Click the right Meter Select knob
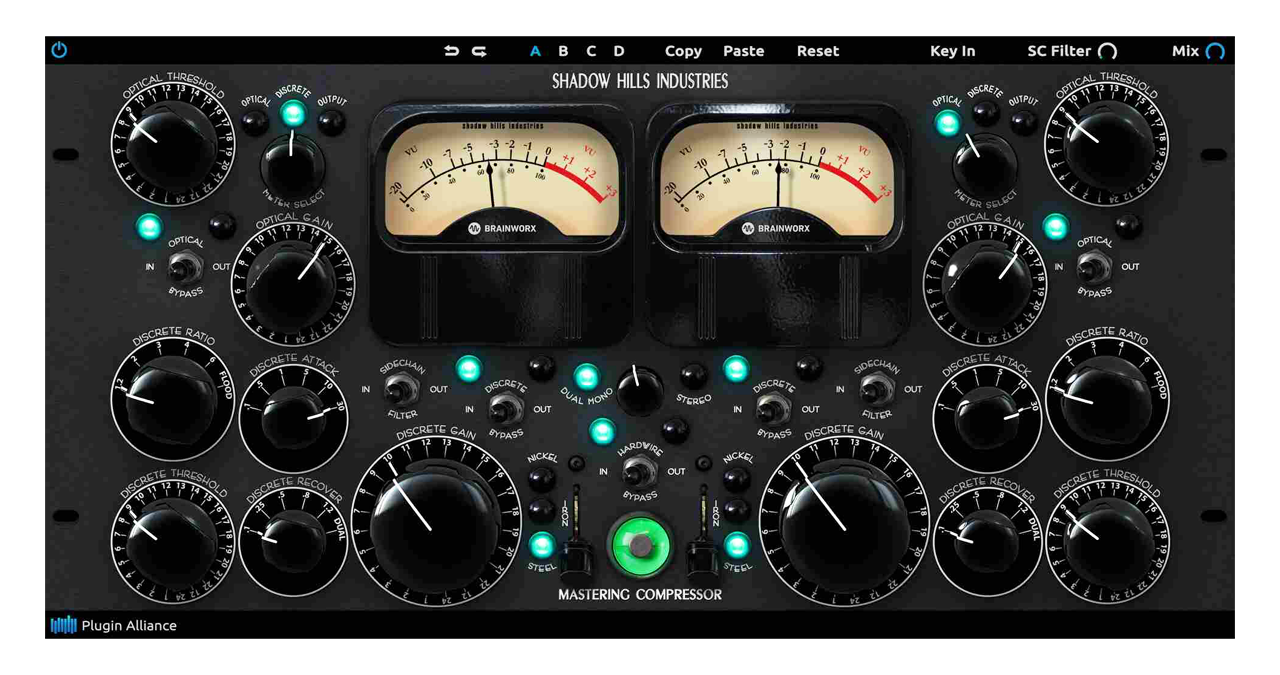Viewport: 1280px width, 675px height. [985, 164]
